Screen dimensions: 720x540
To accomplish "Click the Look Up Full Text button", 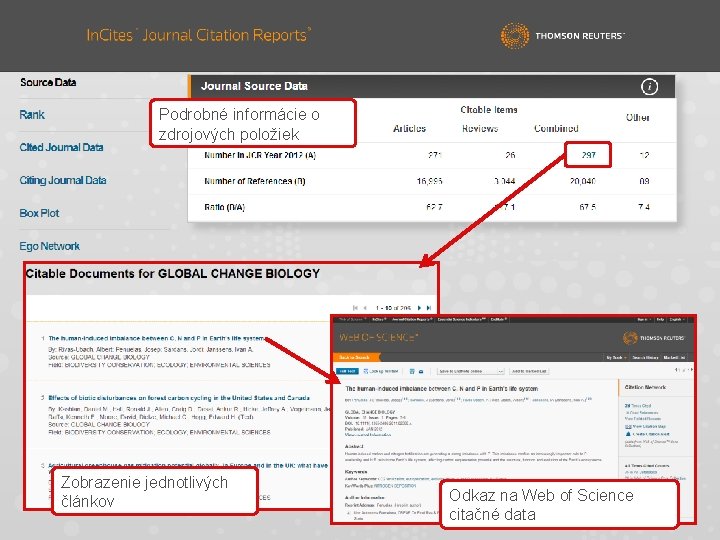I will (381, 371).
